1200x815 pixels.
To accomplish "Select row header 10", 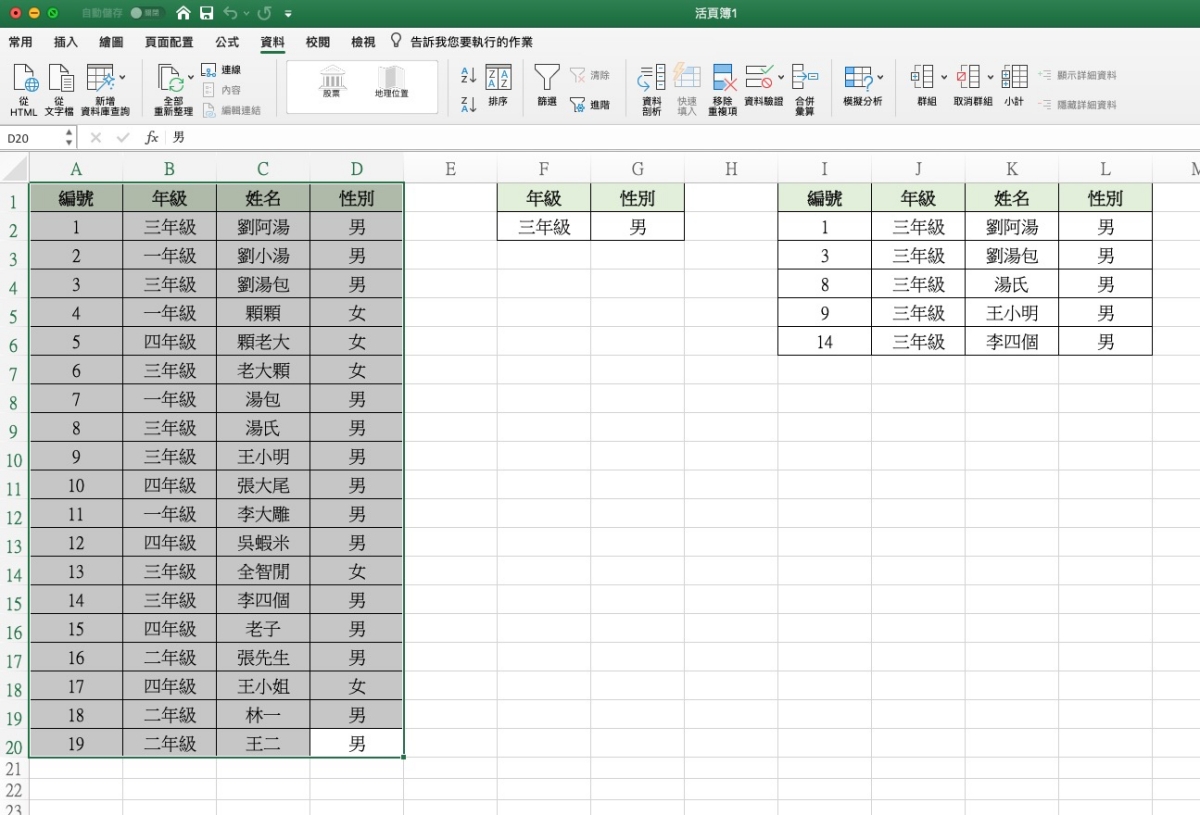I will click(x=14, y=461).
